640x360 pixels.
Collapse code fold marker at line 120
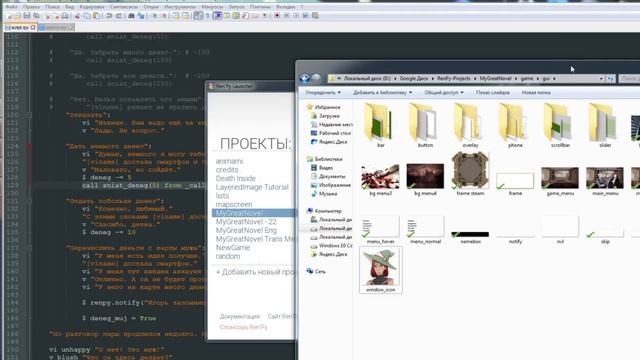point(29,115)
